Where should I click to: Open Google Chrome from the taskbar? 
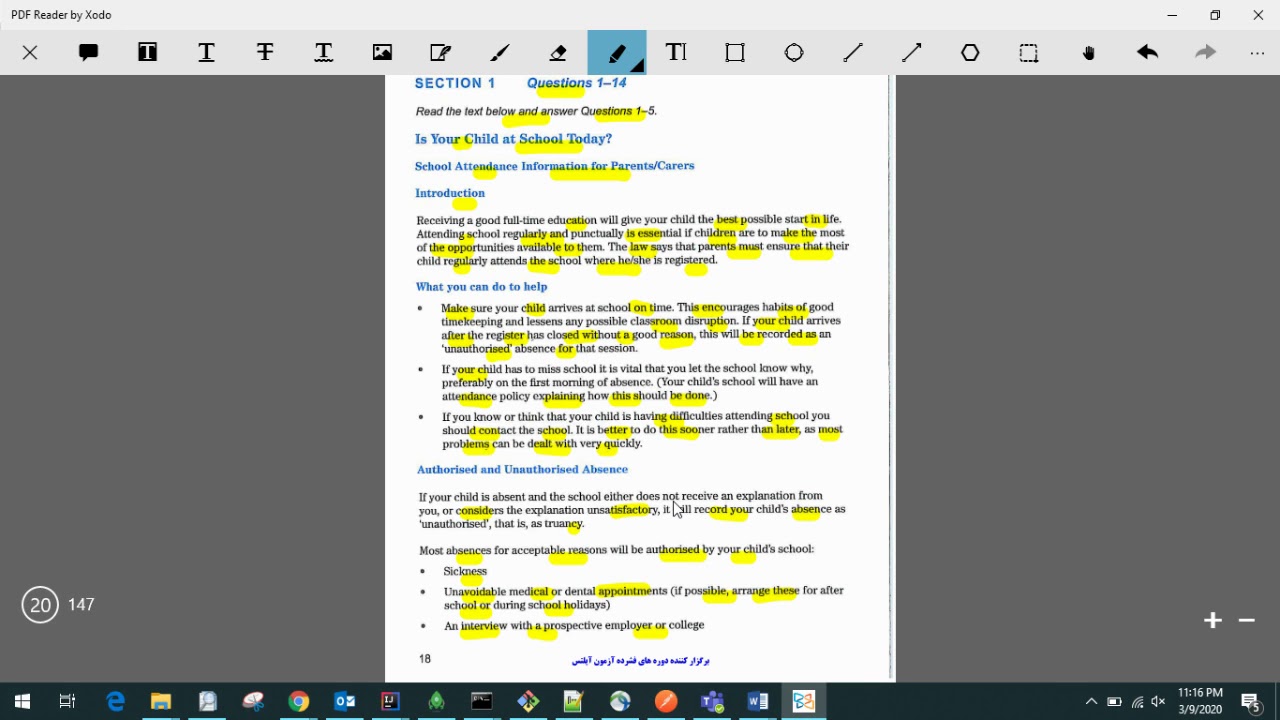(299, 702)
